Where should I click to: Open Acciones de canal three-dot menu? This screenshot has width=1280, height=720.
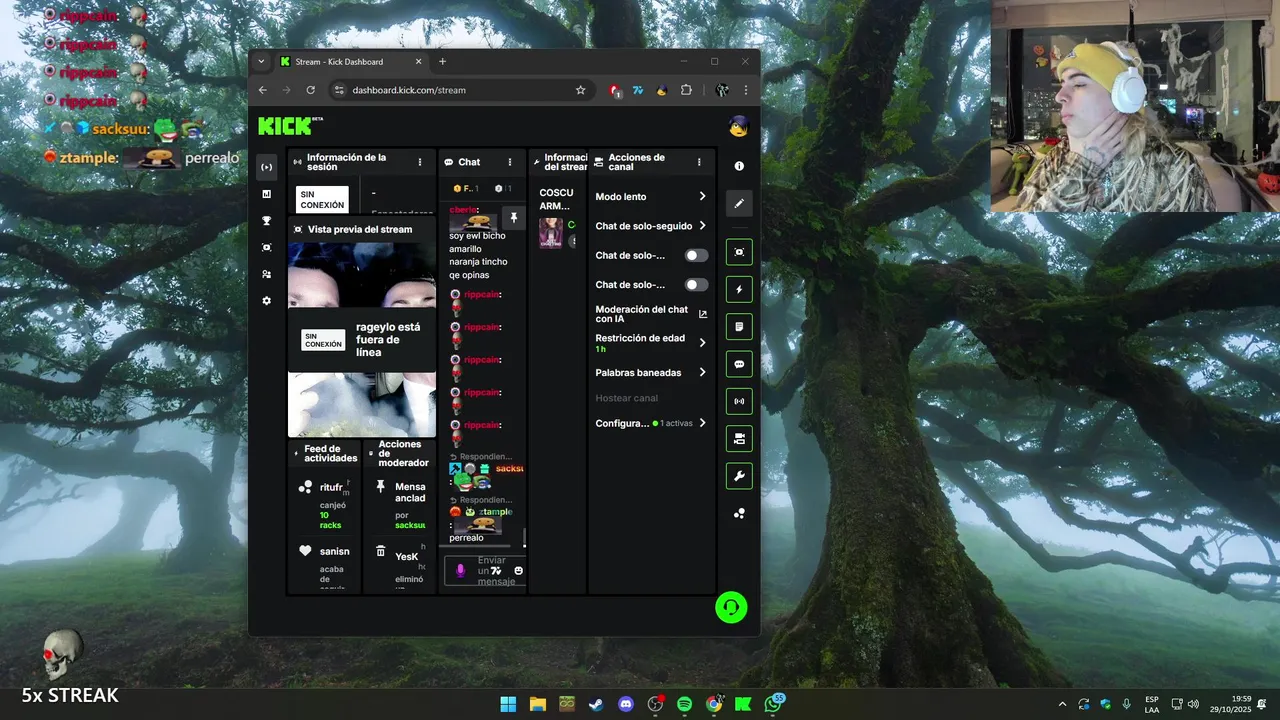click(699, 162)
